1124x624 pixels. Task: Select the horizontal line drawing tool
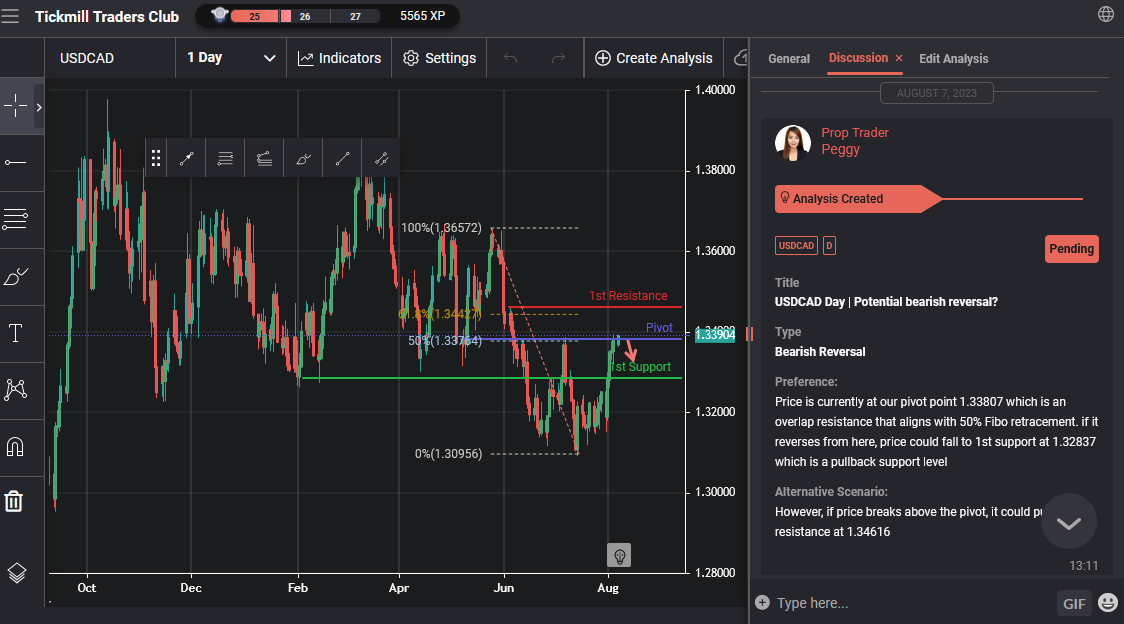[x=15, y=163]
